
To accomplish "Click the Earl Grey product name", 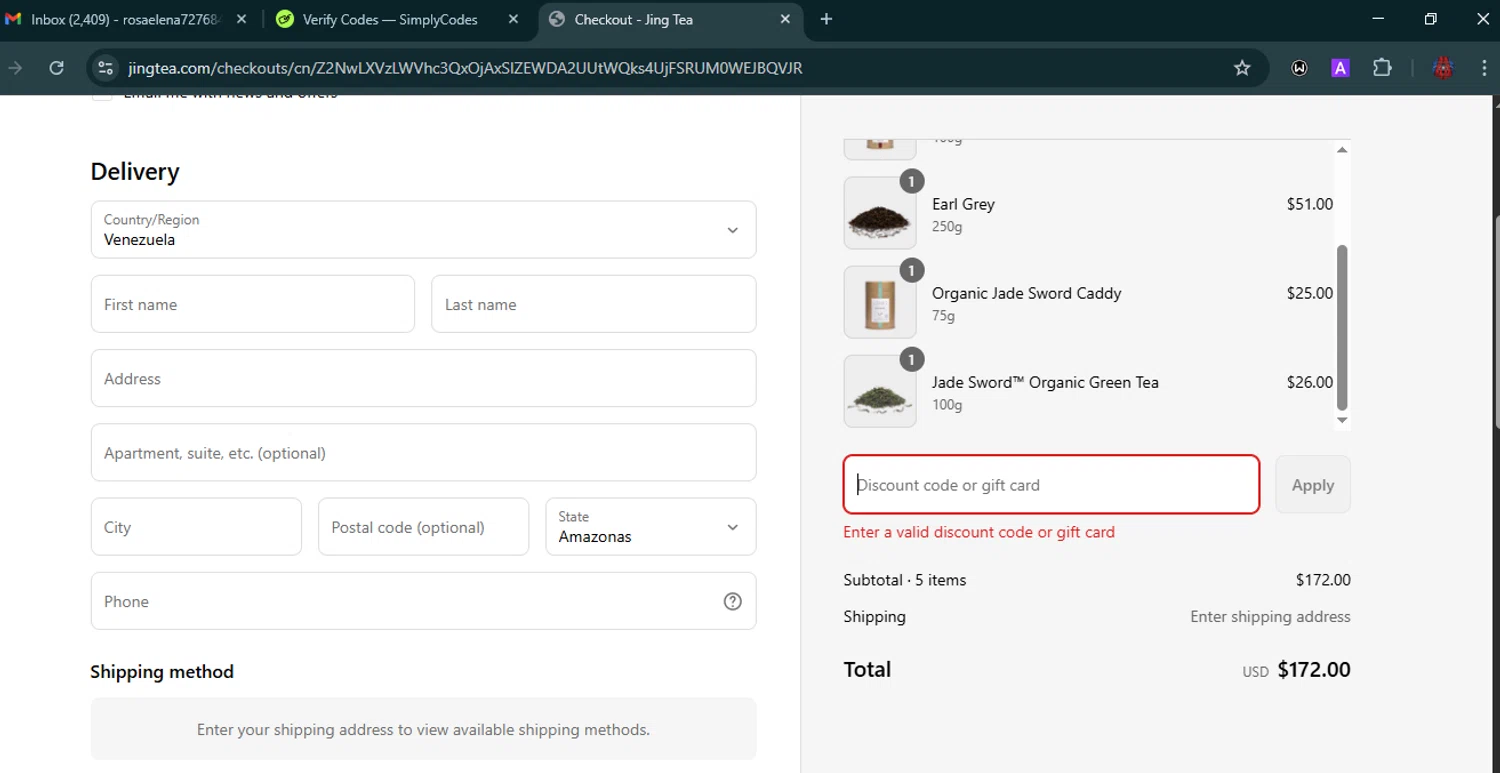I will point(963,204).
